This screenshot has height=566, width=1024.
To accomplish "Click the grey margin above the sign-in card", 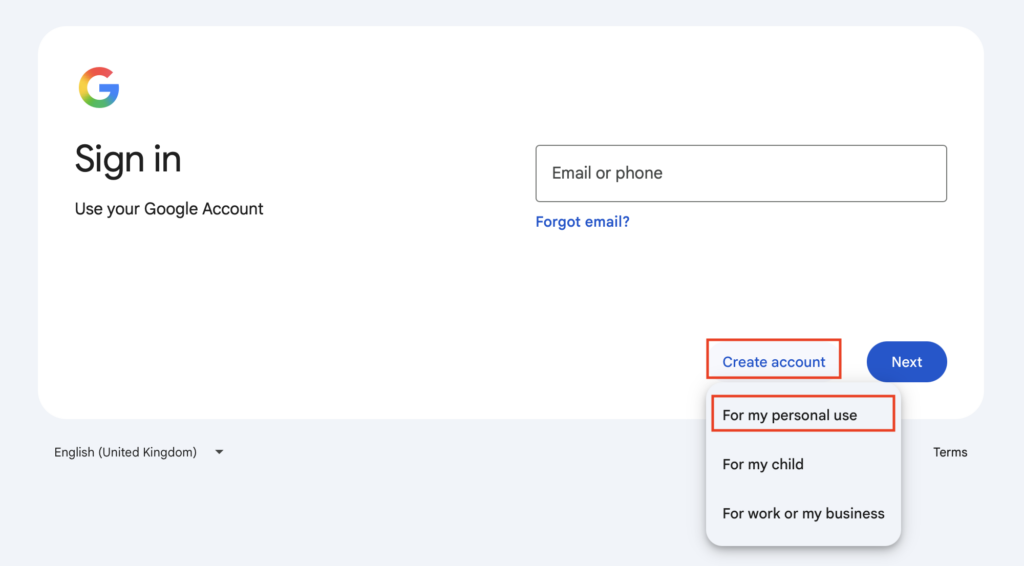I will pos(512,12).
